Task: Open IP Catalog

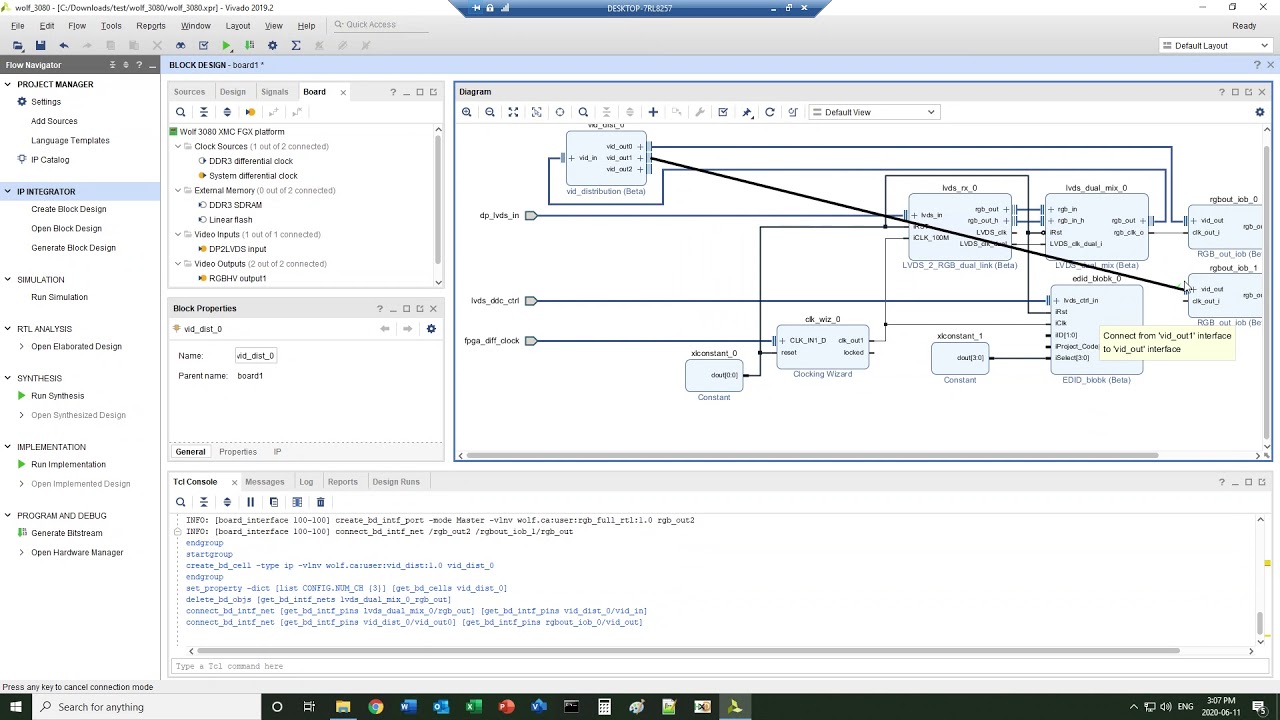Action: point(50,160)
